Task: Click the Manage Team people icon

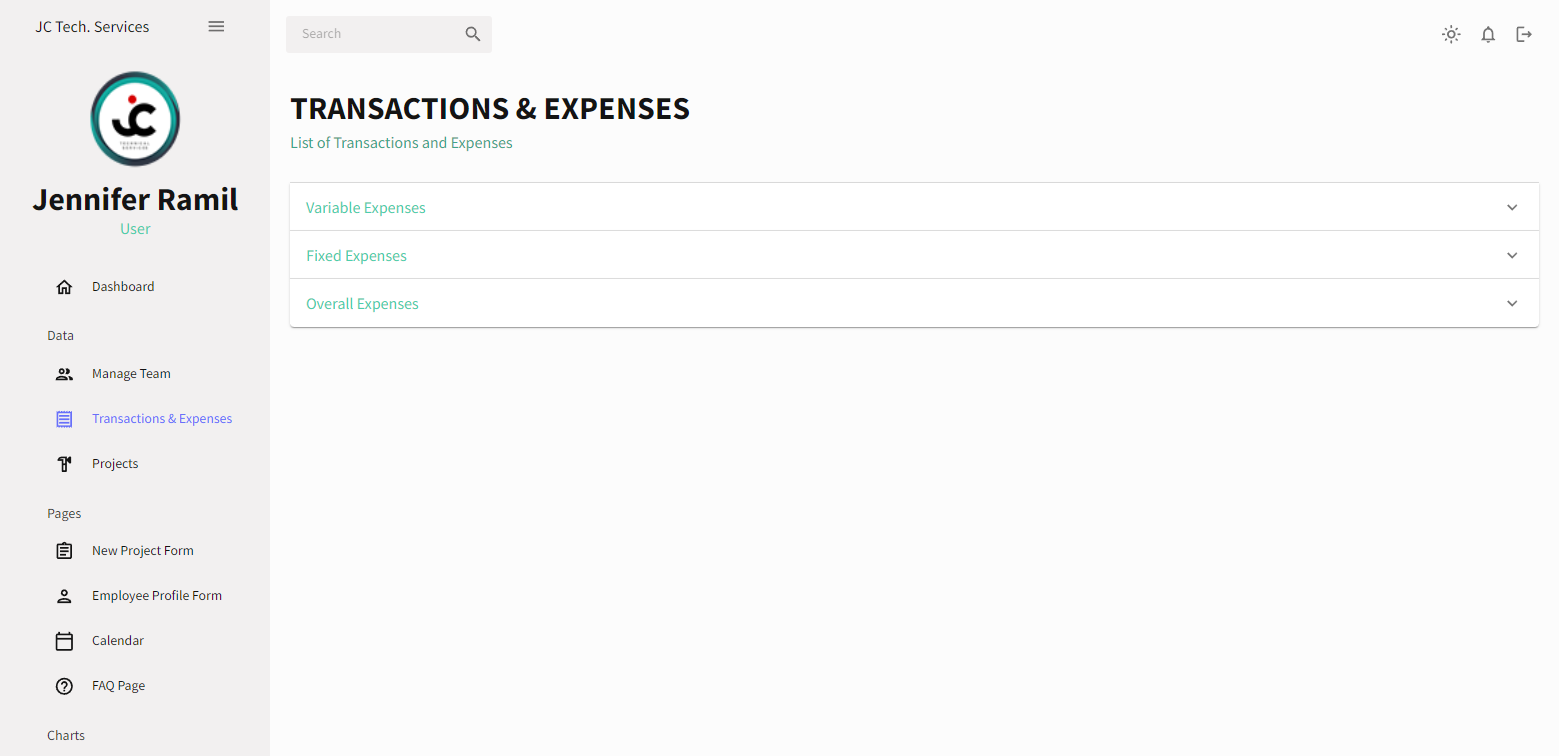Action: (x=64, y=374)
